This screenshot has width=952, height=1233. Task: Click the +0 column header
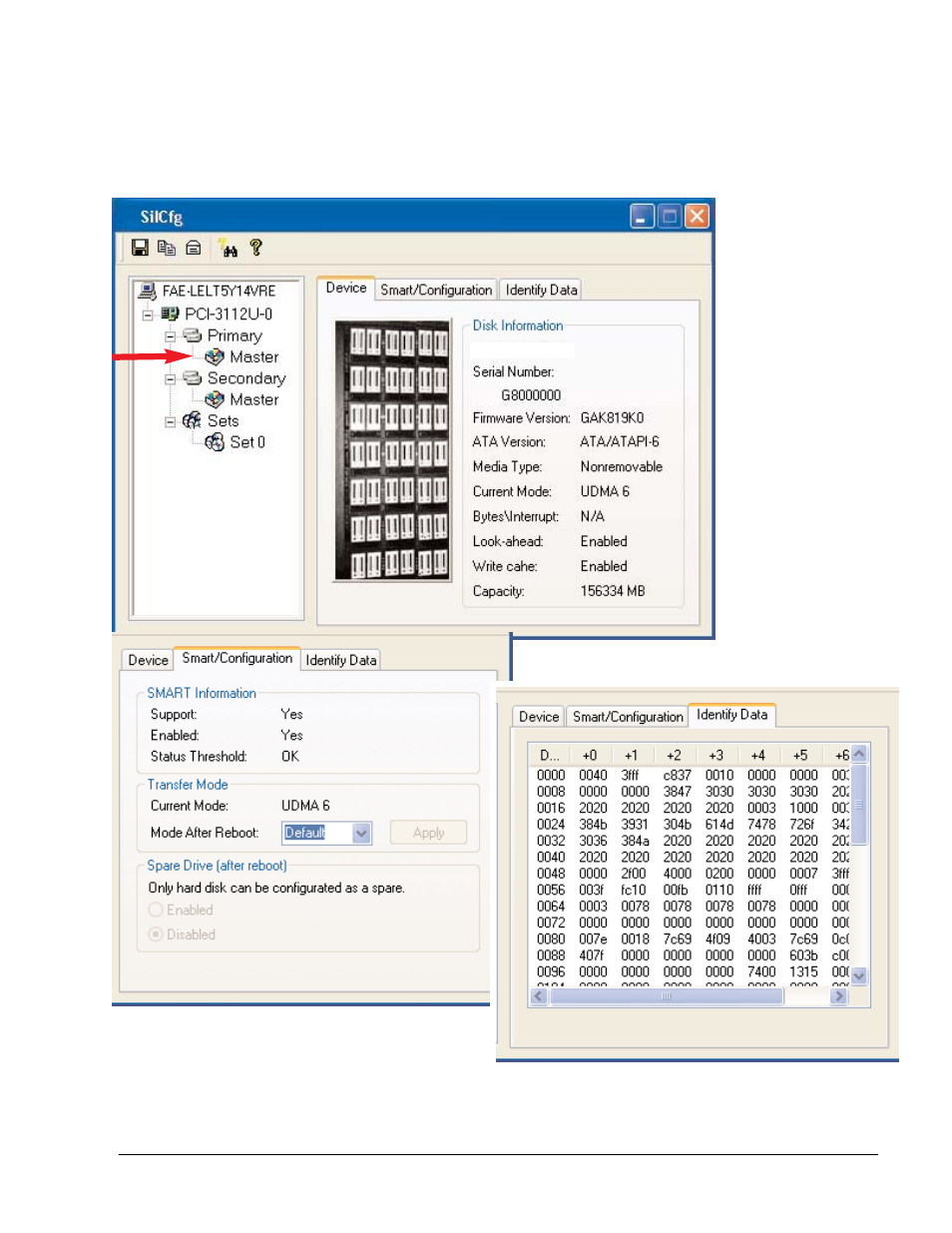(x=591, y=755)
